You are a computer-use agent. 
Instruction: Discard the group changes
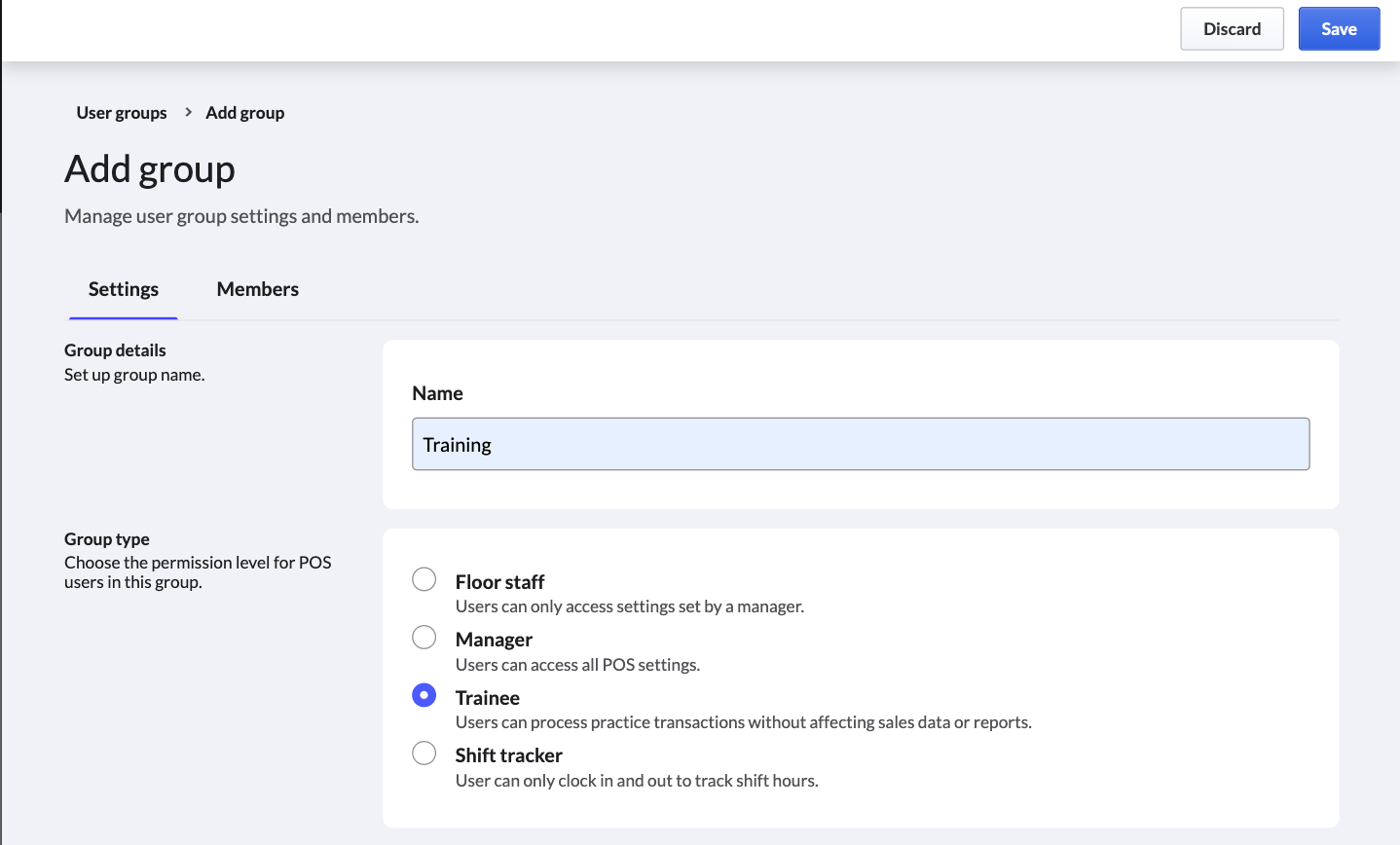(x=1232, y=29)
